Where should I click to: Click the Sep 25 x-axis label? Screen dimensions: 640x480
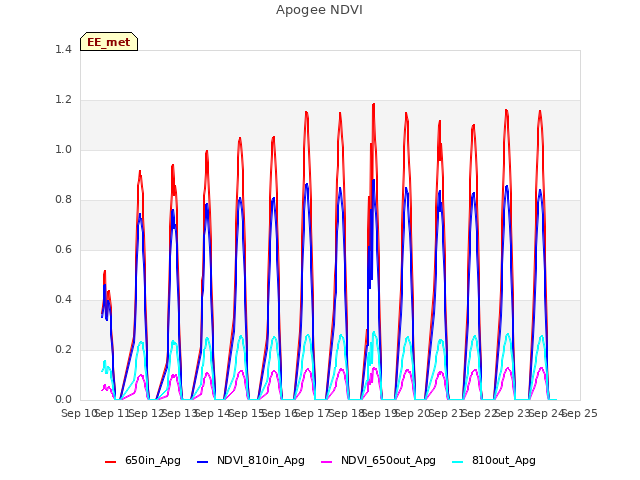(x=580, y=413)
